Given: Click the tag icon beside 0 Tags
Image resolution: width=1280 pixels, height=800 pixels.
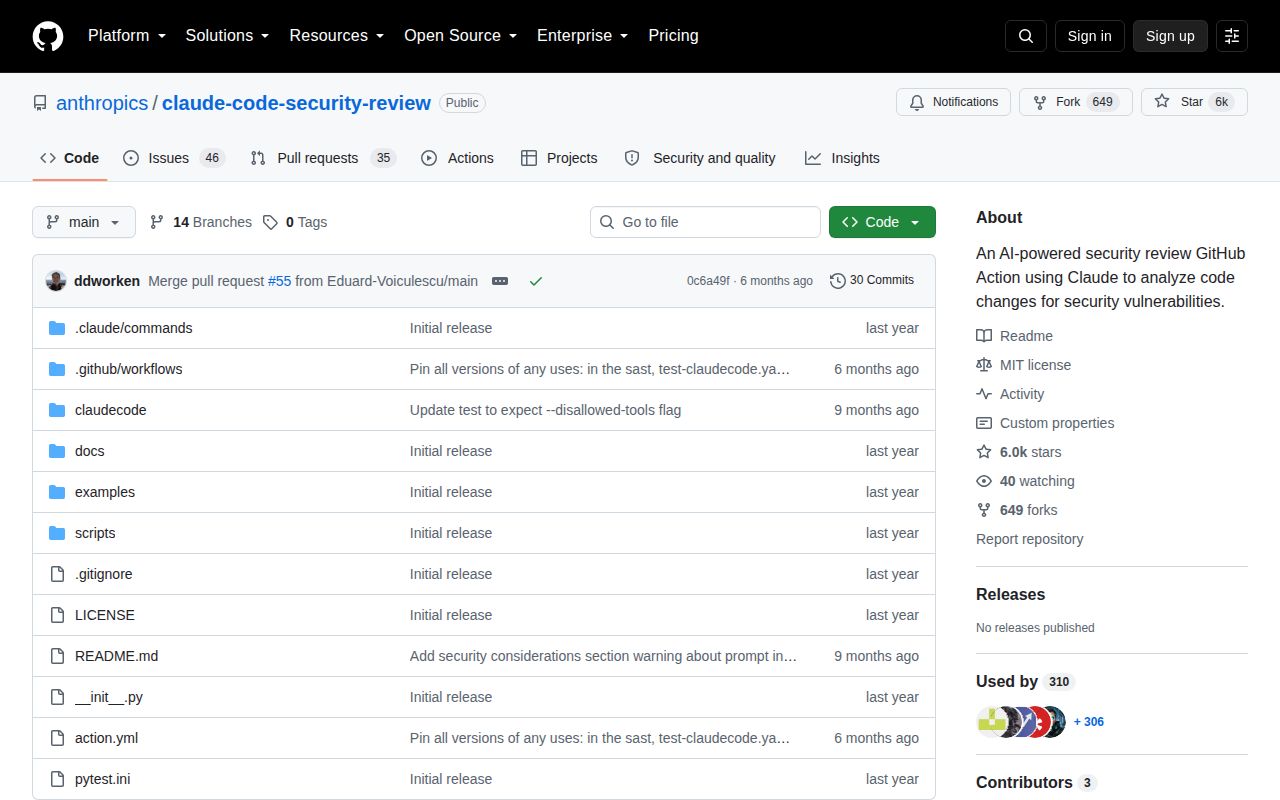Looking at the screenshot, I should click(x=270, y=222).
